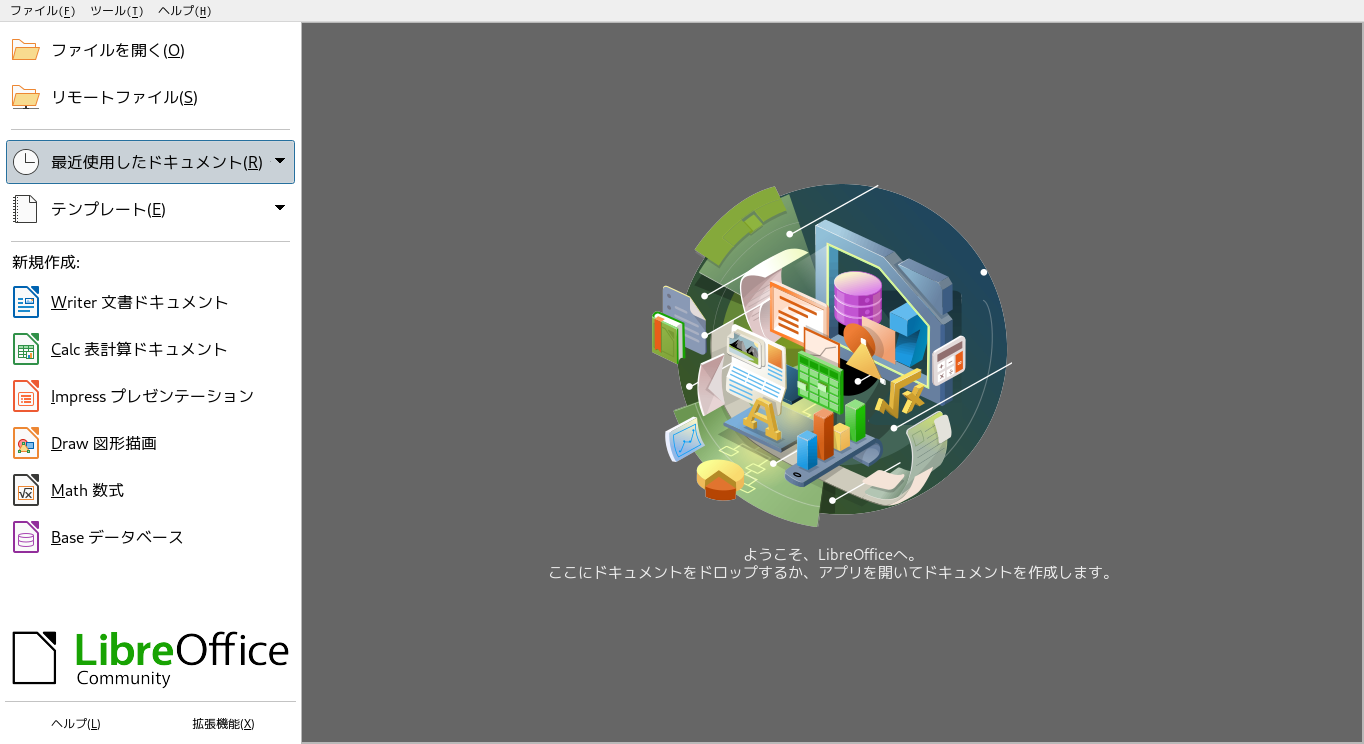Click the templates notebook icon
Image resolution: width=1364 pixels, height=744 pixels.
tap(25, 209)
